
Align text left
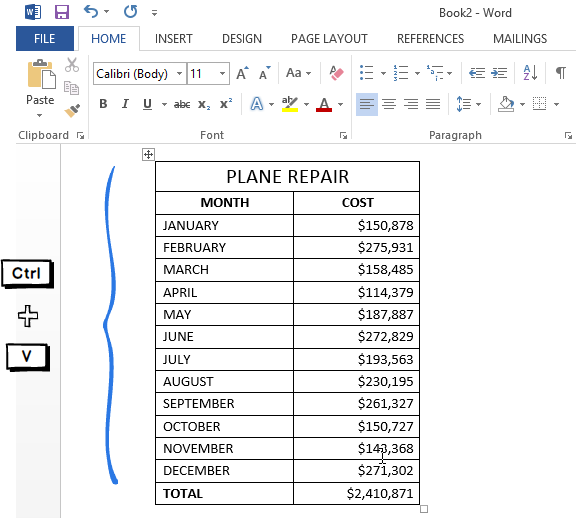click(367, 104)
